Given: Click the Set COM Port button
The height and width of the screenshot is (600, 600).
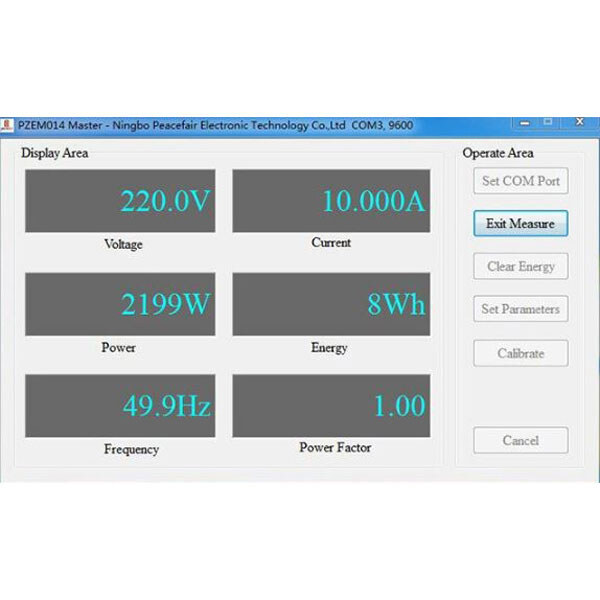Looking at the screenshot, I should 520,181.
